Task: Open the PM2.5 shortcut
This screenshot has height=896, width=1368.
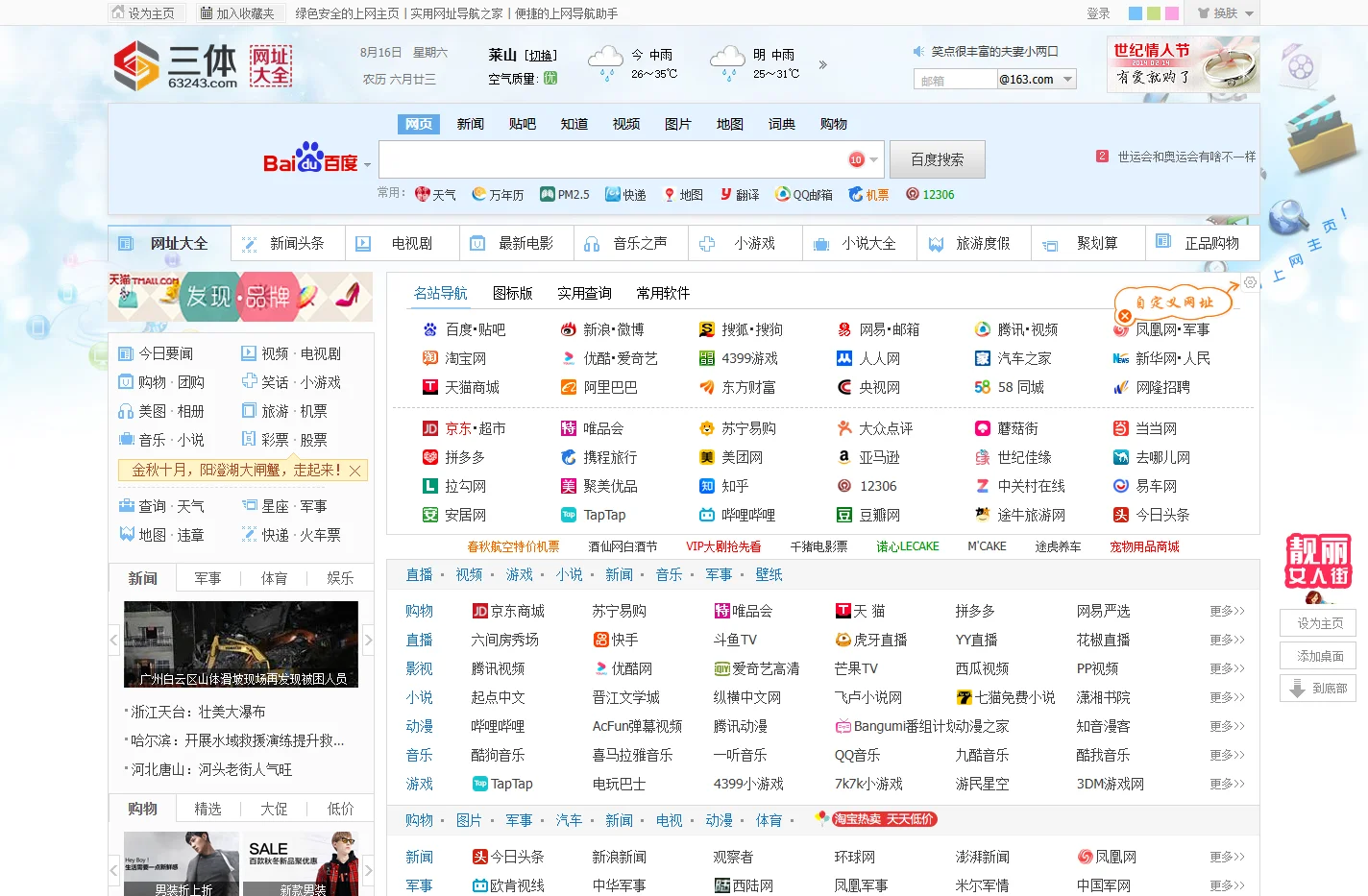Action: click(x=565, y=194)
